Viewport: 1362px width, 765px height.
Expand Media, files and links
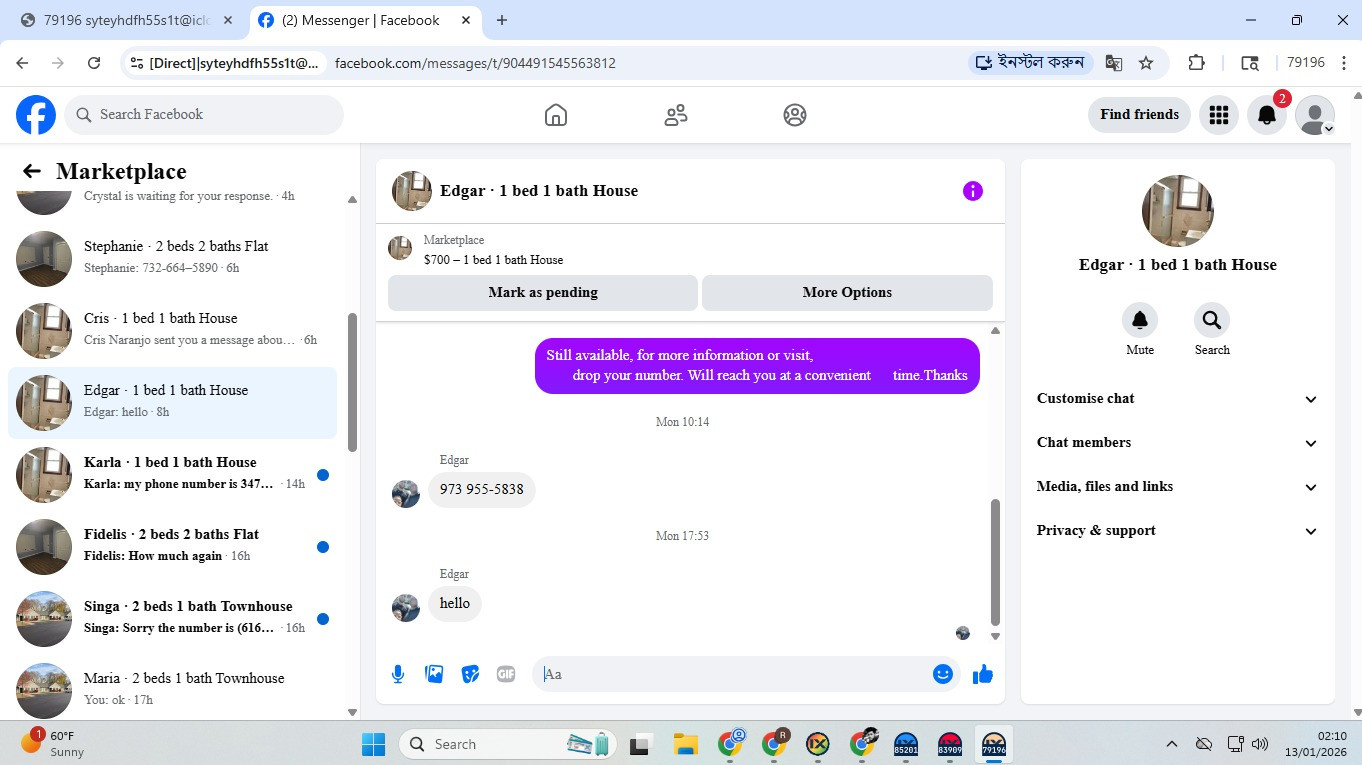1178,487
